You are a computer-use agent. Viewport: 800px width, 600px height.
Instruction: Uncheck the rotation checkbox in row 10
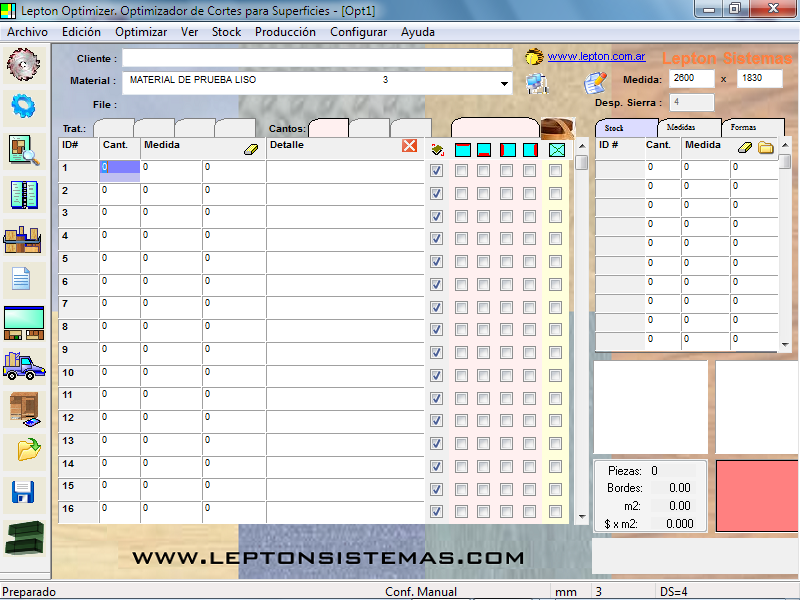point(436,376)
